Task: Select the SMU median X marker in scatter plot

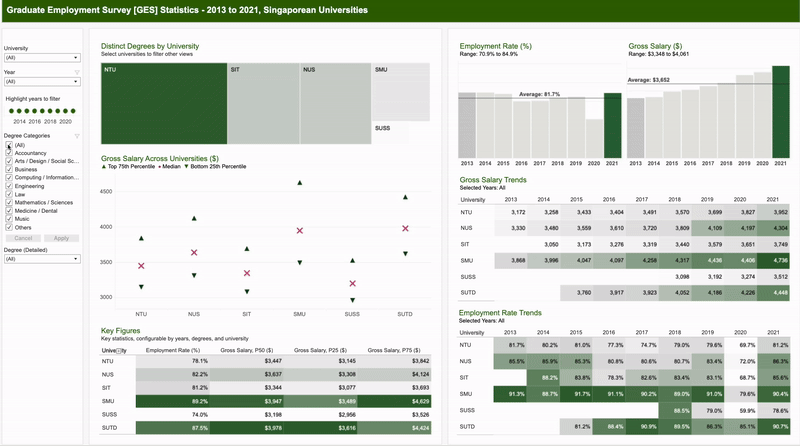Action: click(299, 231)
